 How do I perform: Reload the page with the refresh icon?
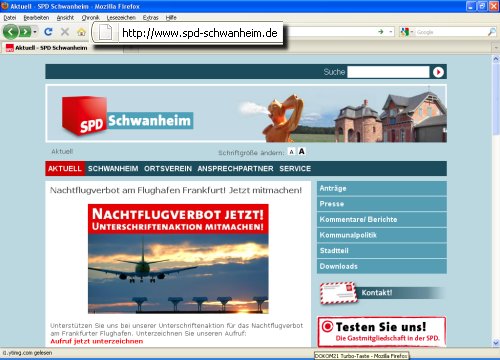coord(48,32)
